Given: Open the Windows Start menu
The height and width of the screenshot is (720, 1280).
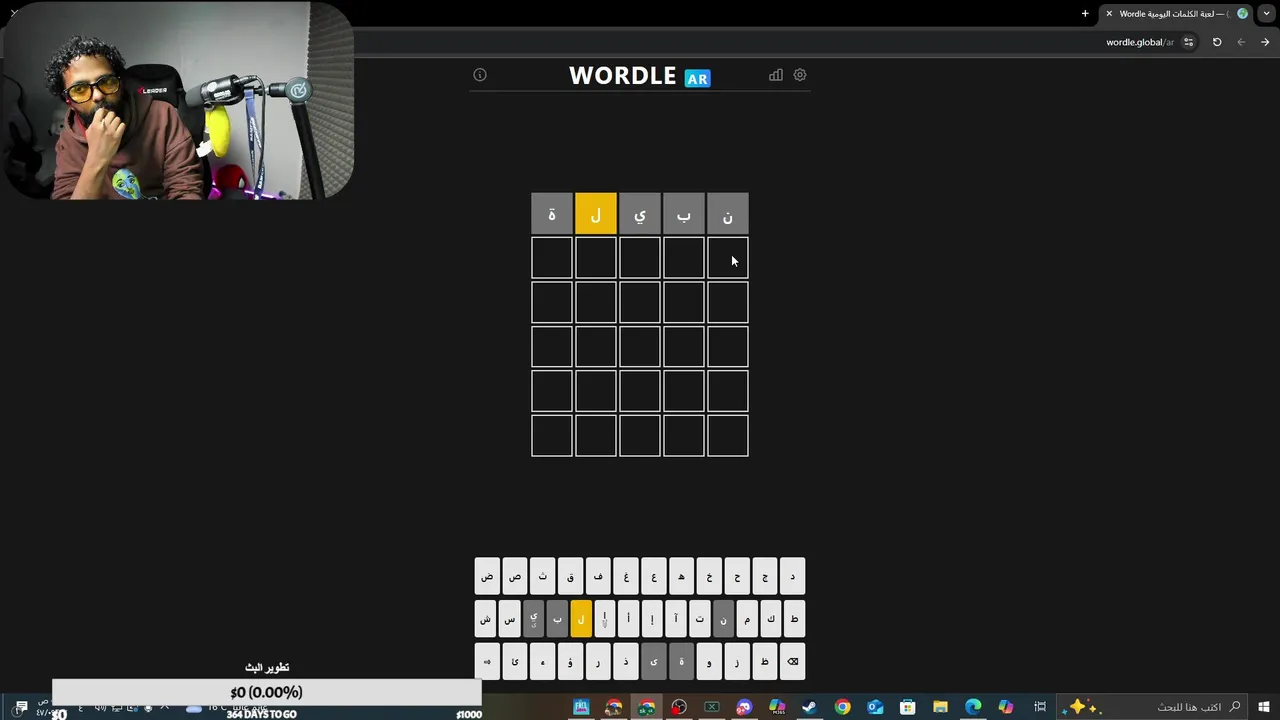Looking at the screenshot, I should tap(1265, 707).
